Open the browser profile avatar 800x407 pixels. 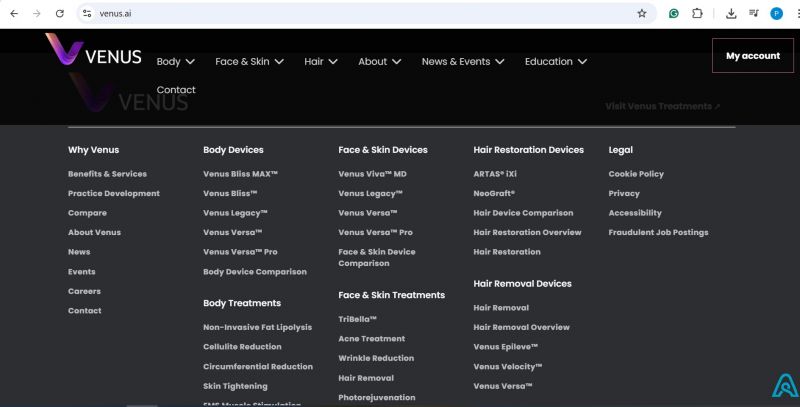pos(777,14)
